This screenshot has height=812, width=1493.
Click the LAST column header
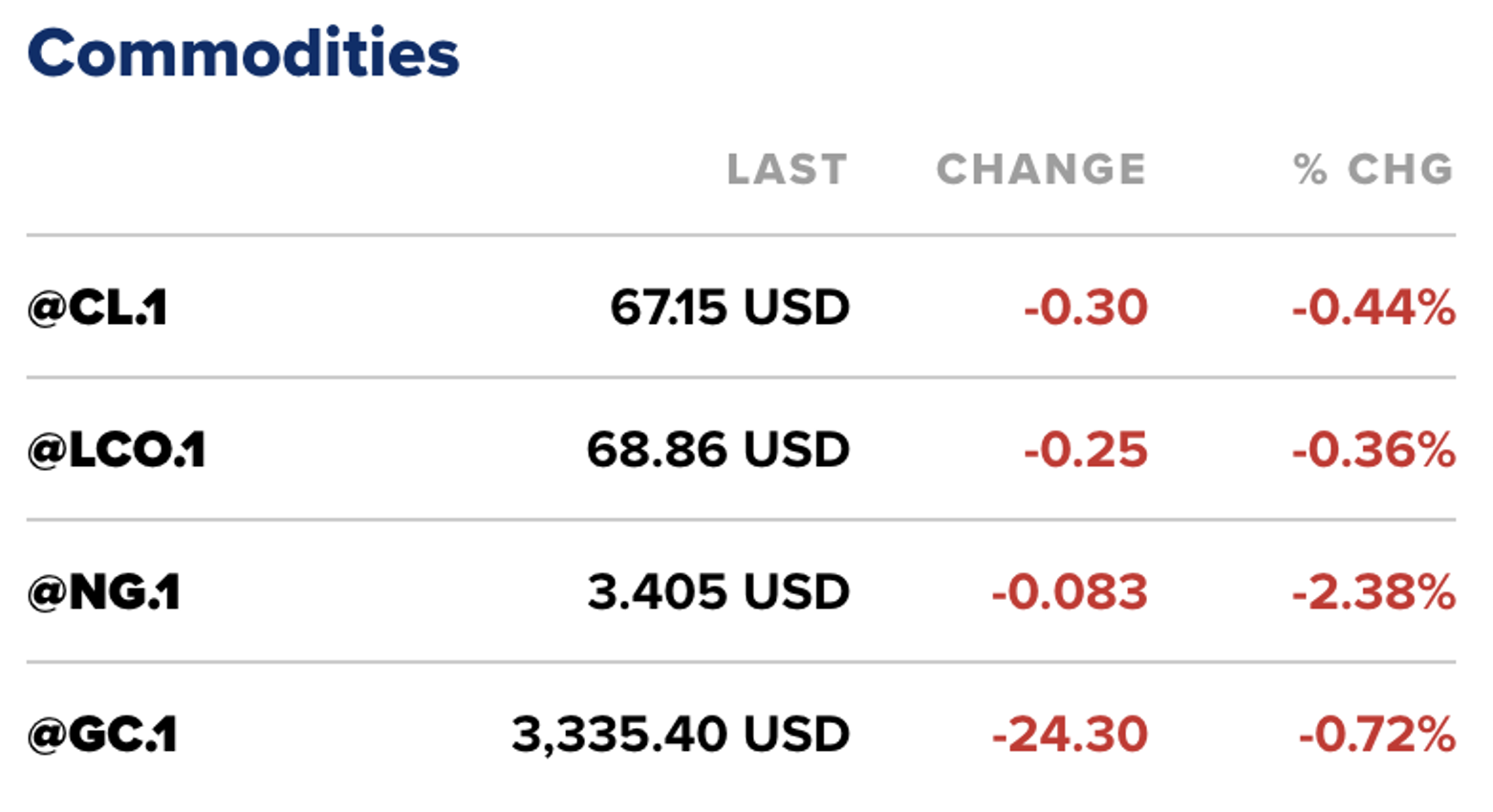click(x=787, y=170)
